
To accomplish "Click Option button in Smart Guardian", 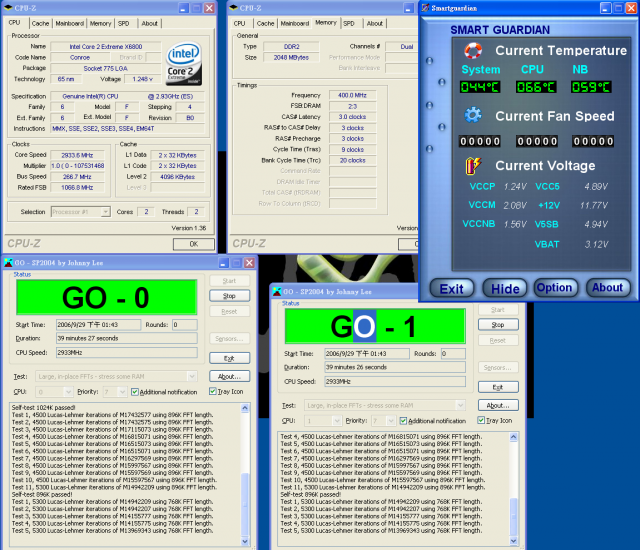I will [x=556, y=288].
